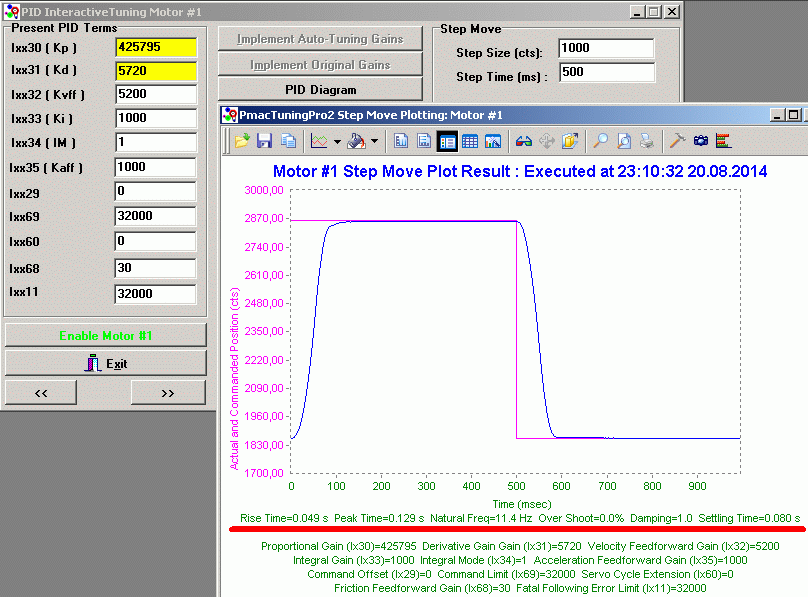Click Ixx68 field showing 30
808x597 pixels.
pyautogui.click(x=155, y=268)
